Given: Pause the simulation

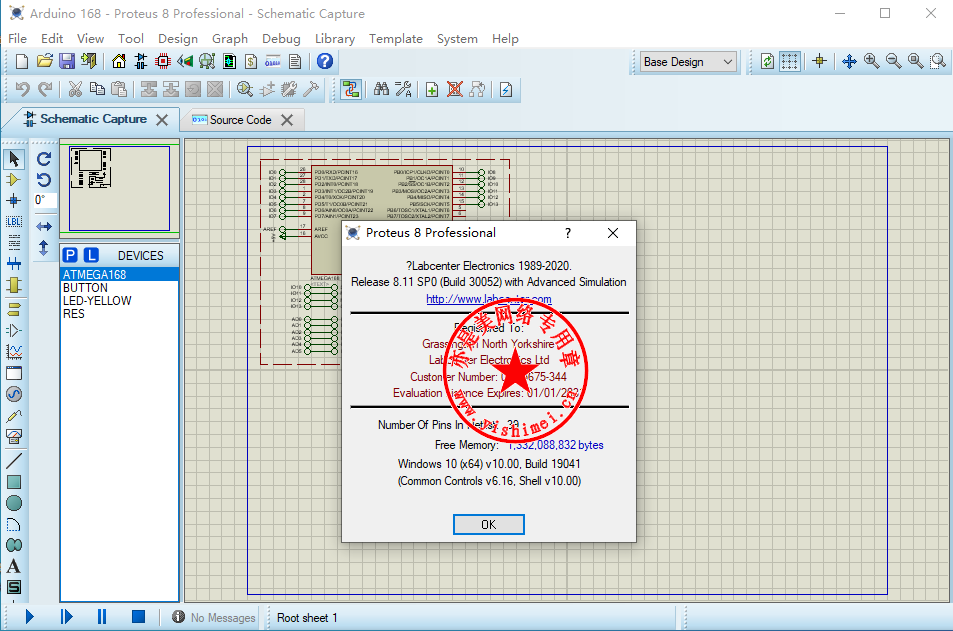Looking at the screenshot, I should click(101, 617).
